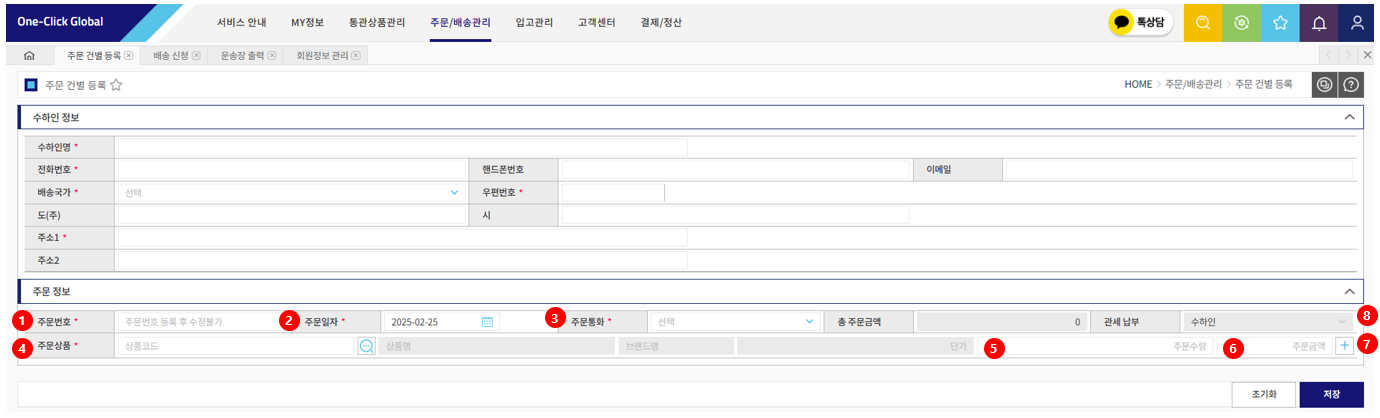Open the 결제/정산 menu
The image size is (1380, 418).
point(661,22)
